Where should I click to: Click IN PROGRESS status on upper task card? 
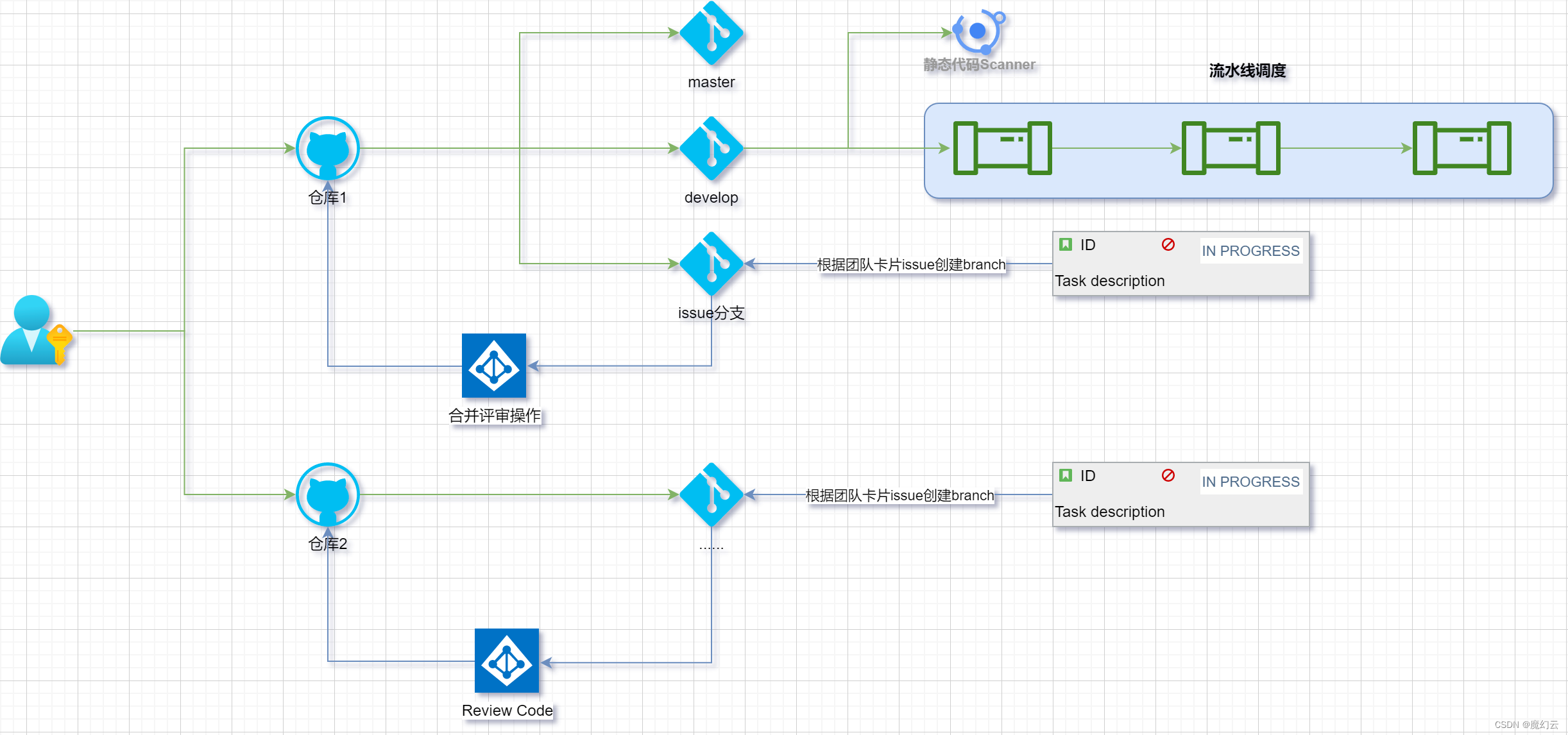1251,251
